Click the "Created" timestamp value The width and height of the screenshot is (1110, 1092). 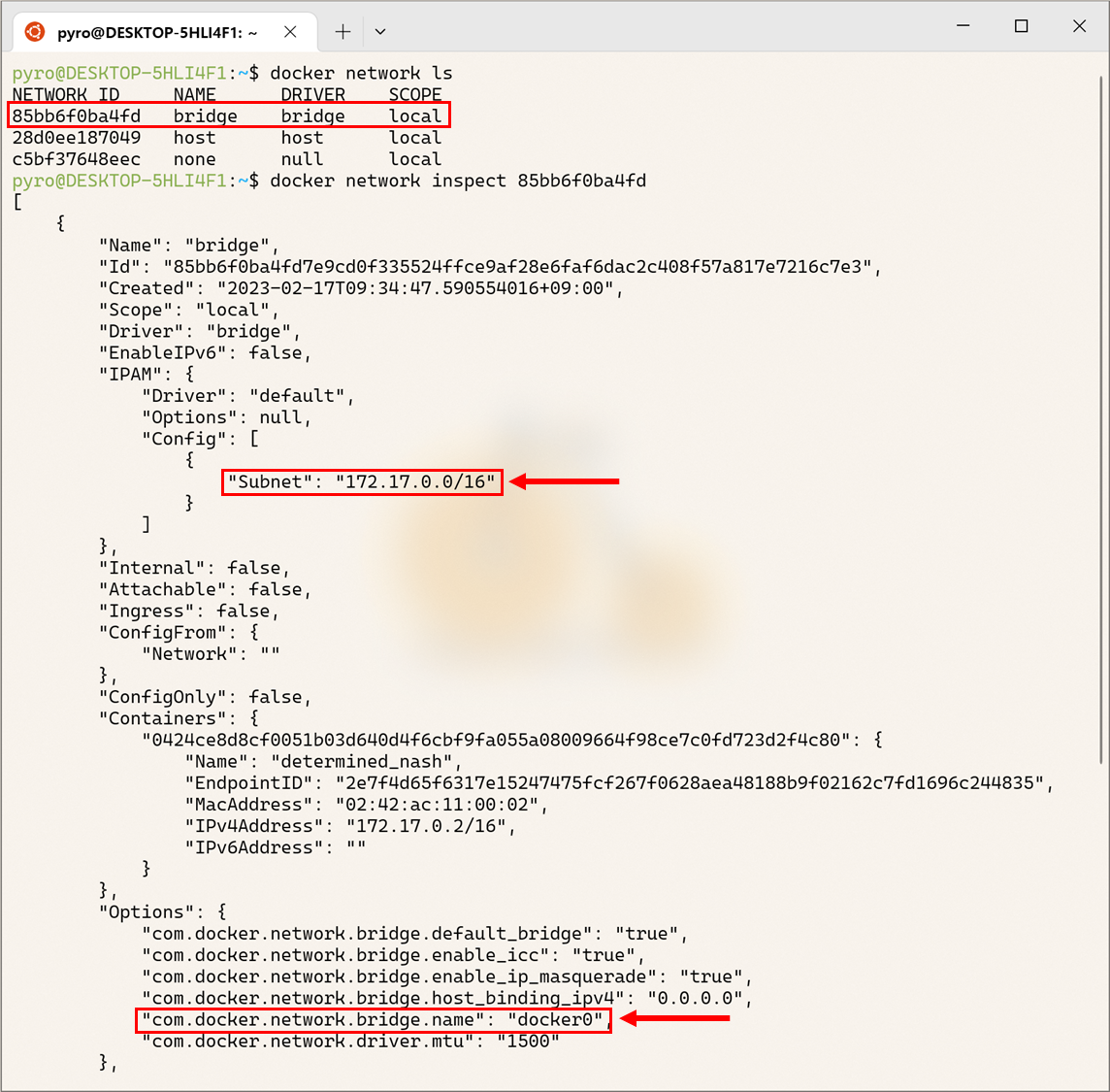(415, 288)
